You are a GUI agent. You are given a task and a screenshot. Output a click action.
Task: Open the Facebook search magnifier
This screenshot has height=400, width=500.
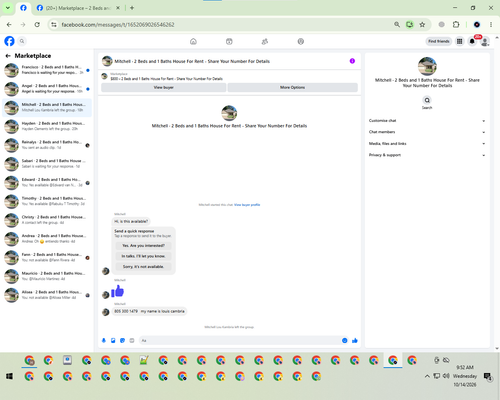[x=22, y=41]
